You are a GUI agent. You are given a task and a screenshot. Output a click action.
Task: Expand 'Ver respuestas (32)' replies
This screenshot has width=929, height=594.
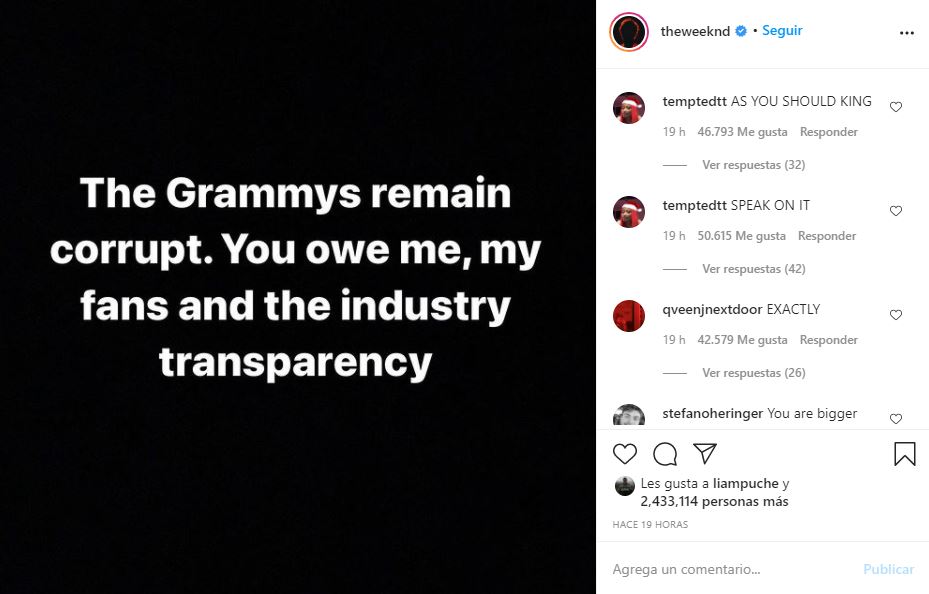coord(753,165)
